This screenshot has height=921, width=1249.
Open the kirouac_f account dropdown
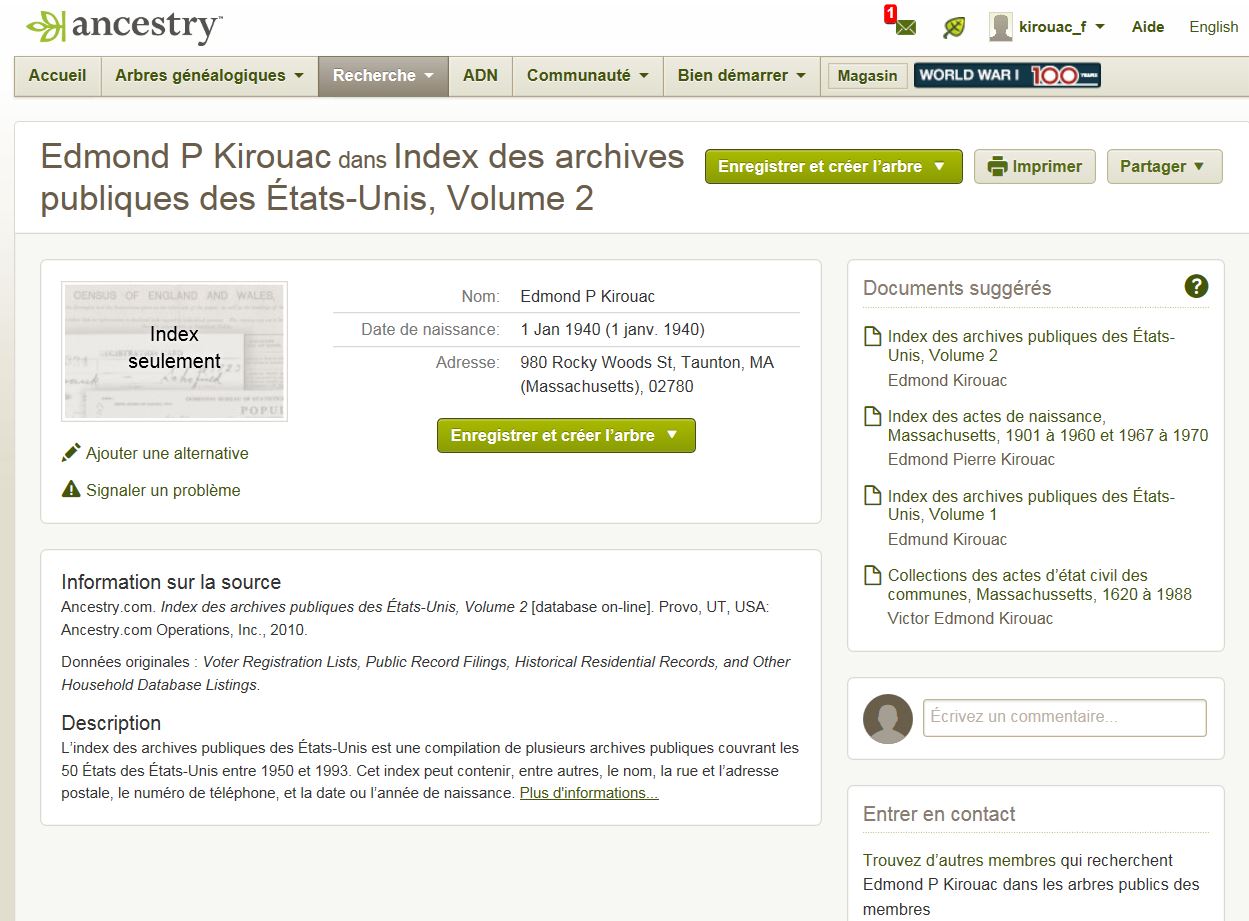pos(1061,27)
